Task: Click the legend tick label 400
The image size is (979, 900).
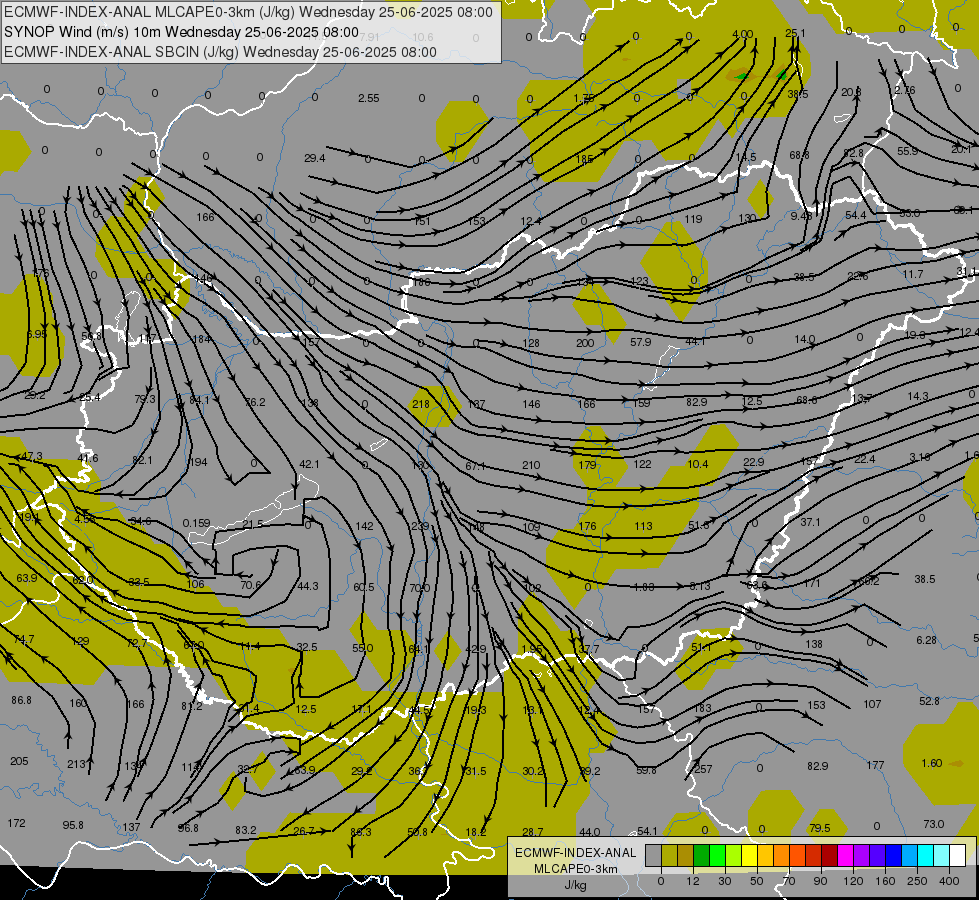Action: coord(949,881)
